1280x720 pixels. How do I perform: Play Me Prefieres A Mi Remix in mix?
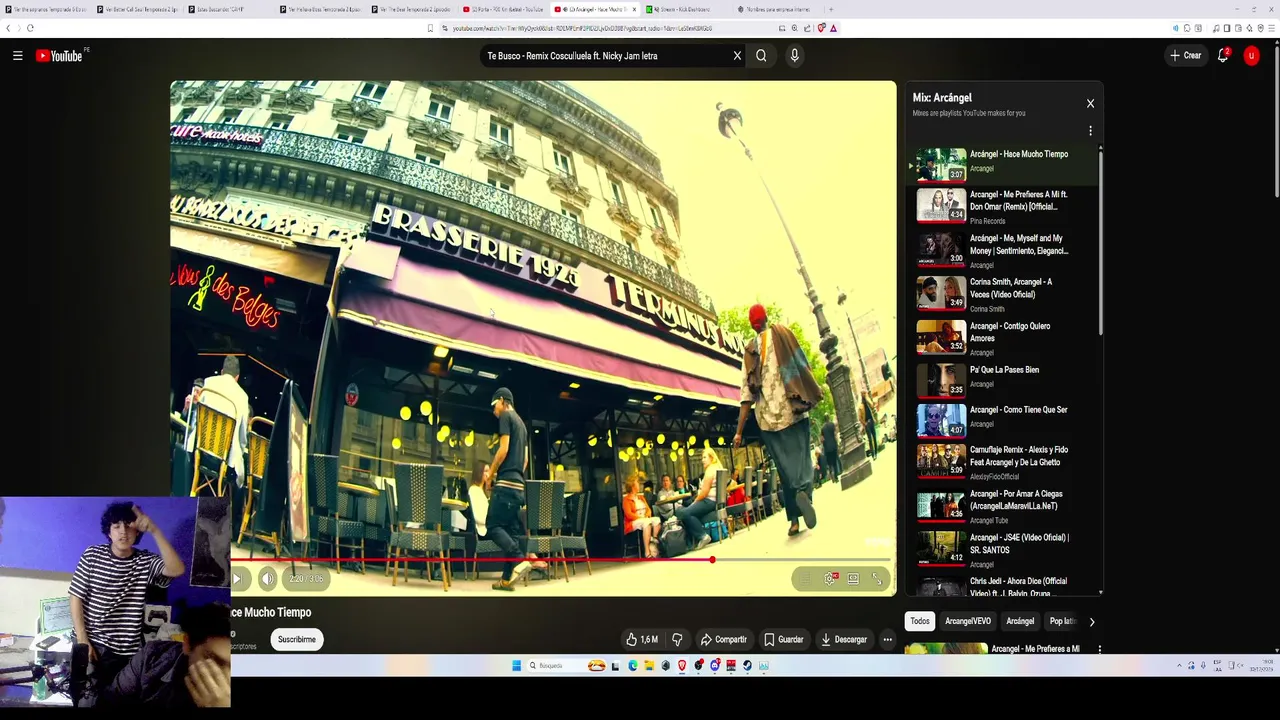coord(1004,206)
